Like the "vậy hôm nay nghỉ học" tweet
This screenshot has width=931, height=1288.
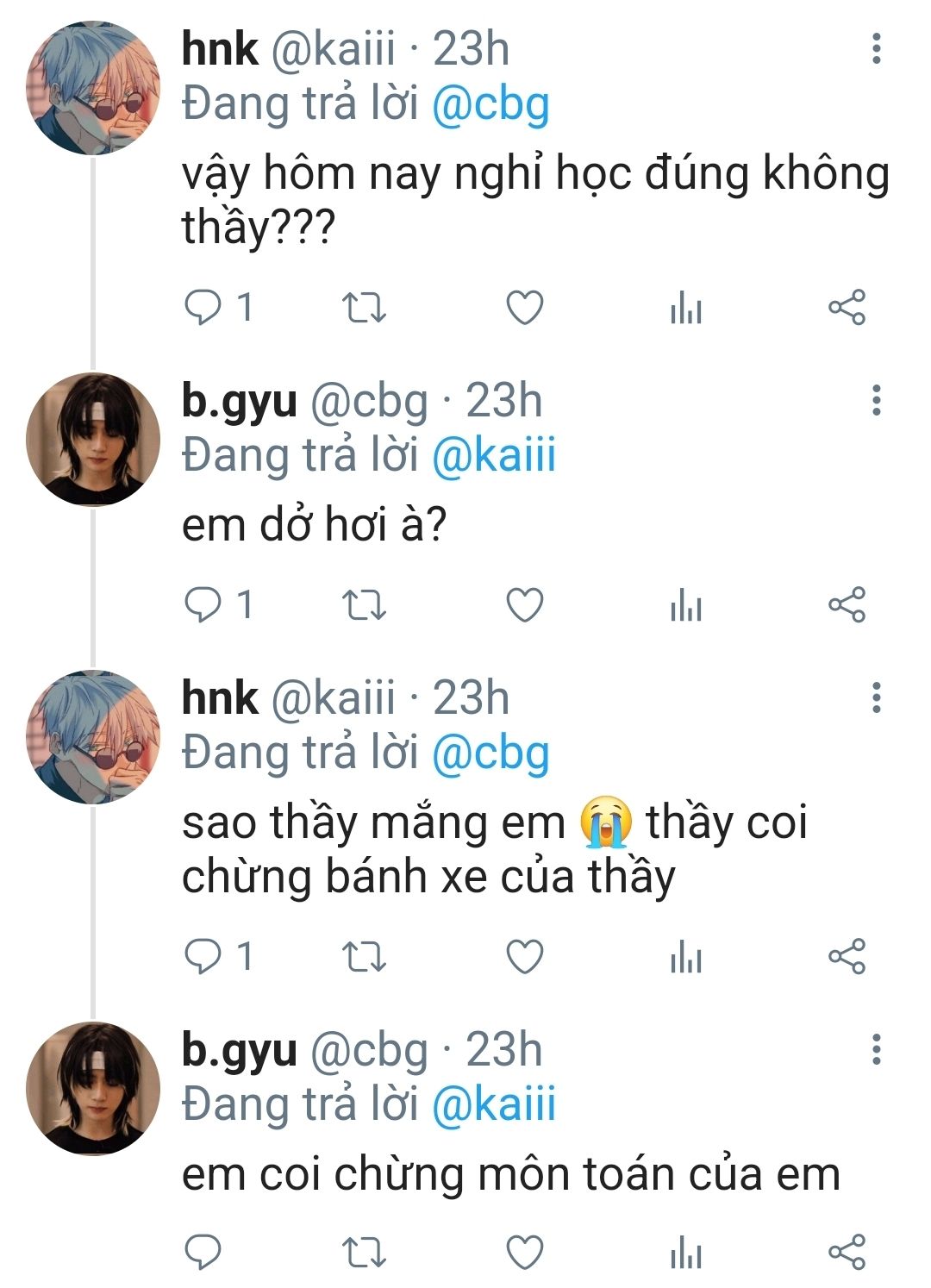click(x=524, y=308)
